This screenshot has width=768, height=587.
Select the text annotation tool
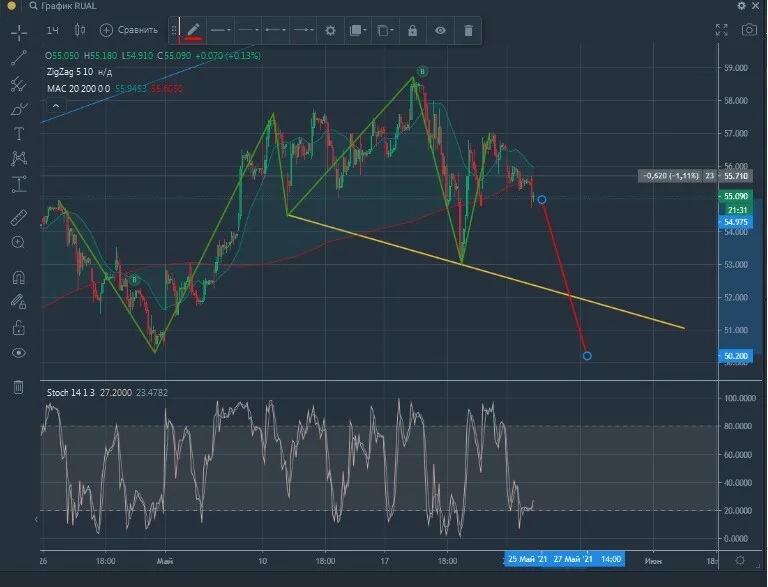click(19, 133)
